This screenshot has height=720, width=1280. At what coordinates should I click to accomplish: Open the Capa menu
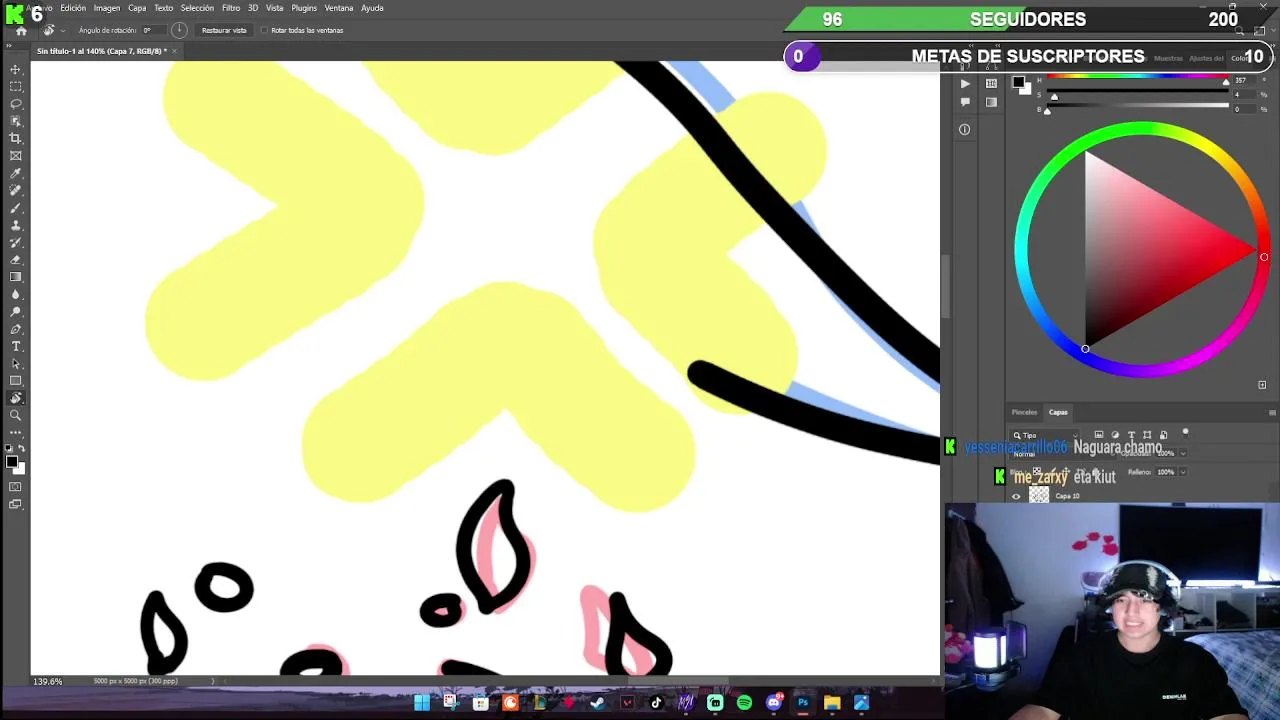(x=137, y=8)
